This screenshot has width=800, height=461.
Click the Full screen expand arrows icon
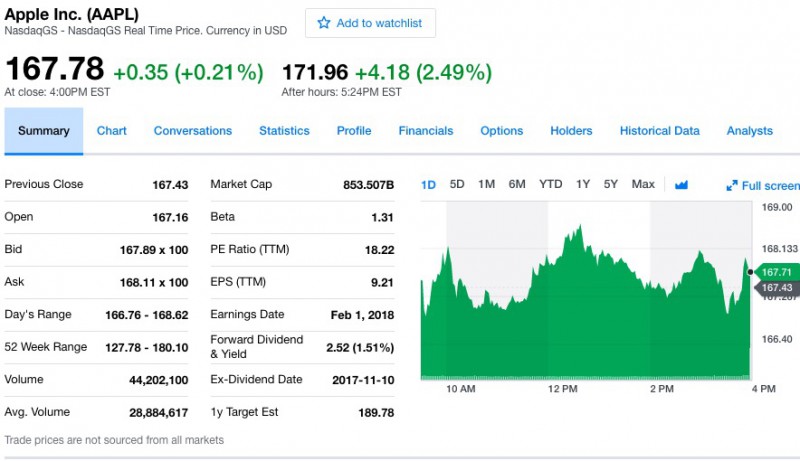[732, 186]
